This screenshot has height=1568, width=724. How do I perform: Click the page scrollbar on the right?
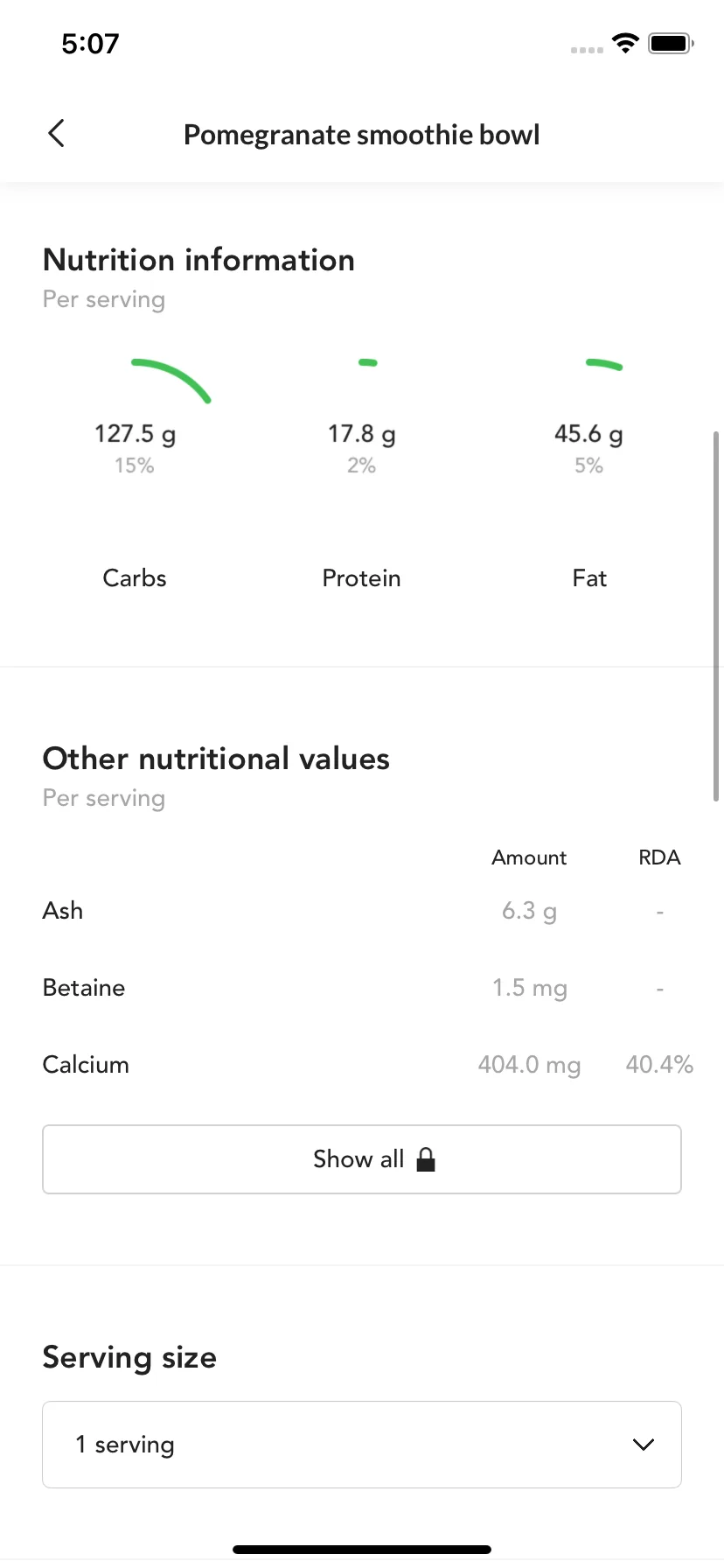click(x=716, y=616)
